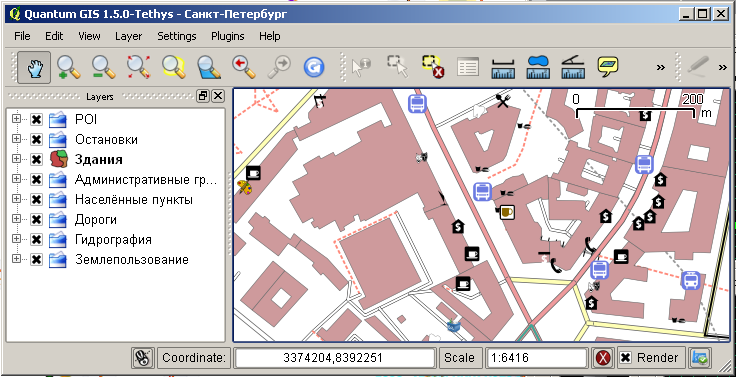Viewport: 736px width, 377px height.
Task: Expand the Остановки layer tree node
Action: pyautogui.click(x=16, y=139)
